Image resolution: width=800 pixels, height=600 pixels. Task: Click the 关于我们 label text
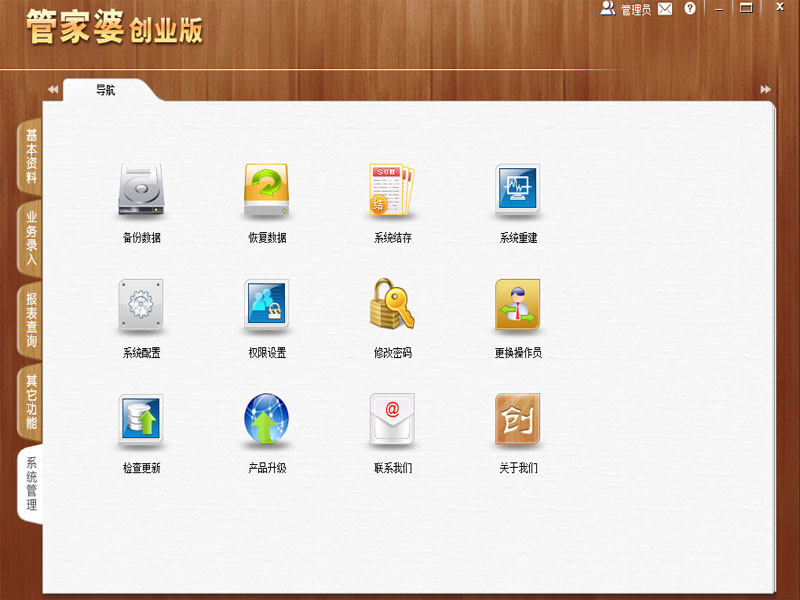pos(518,467)
